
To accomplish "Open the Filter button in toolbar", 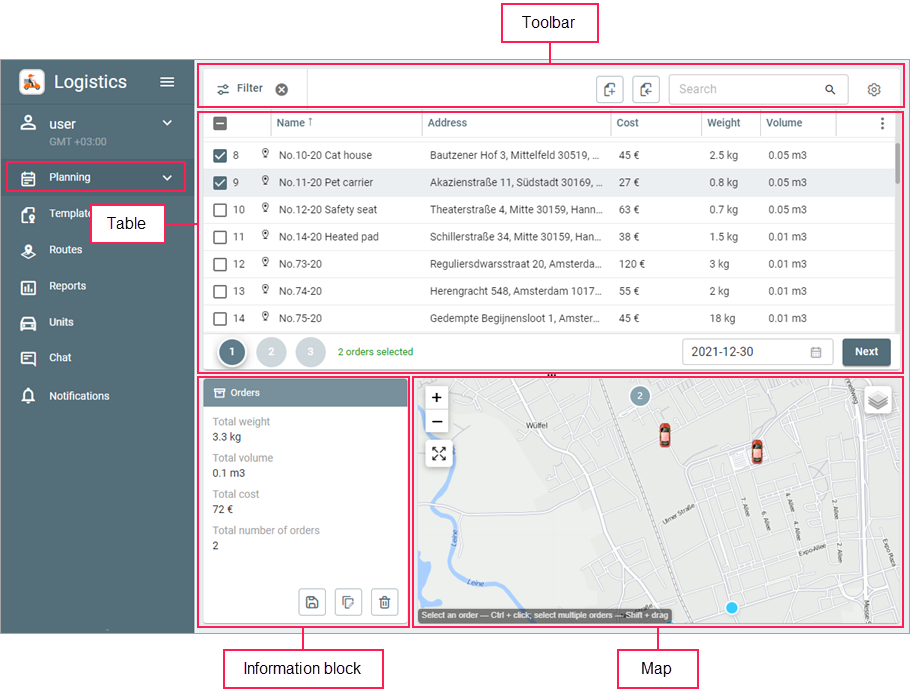I will click(240, 89).
